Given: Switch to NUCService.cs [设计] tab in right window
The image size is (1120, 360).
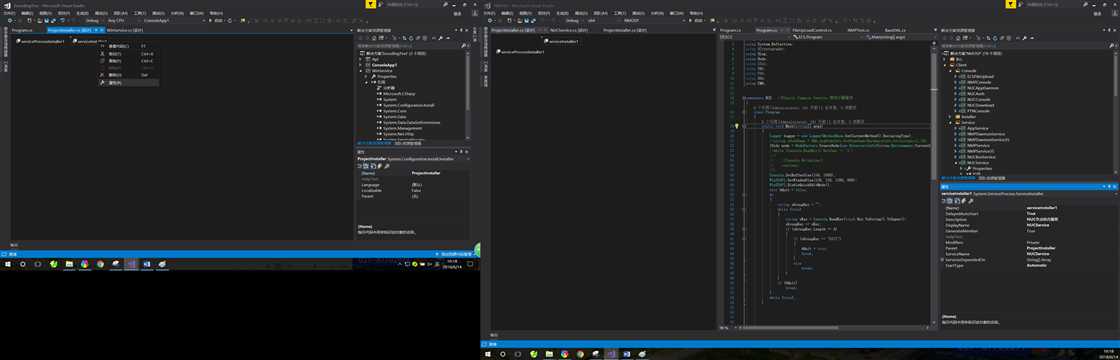Looking at the screenshot, I should 569,31.
